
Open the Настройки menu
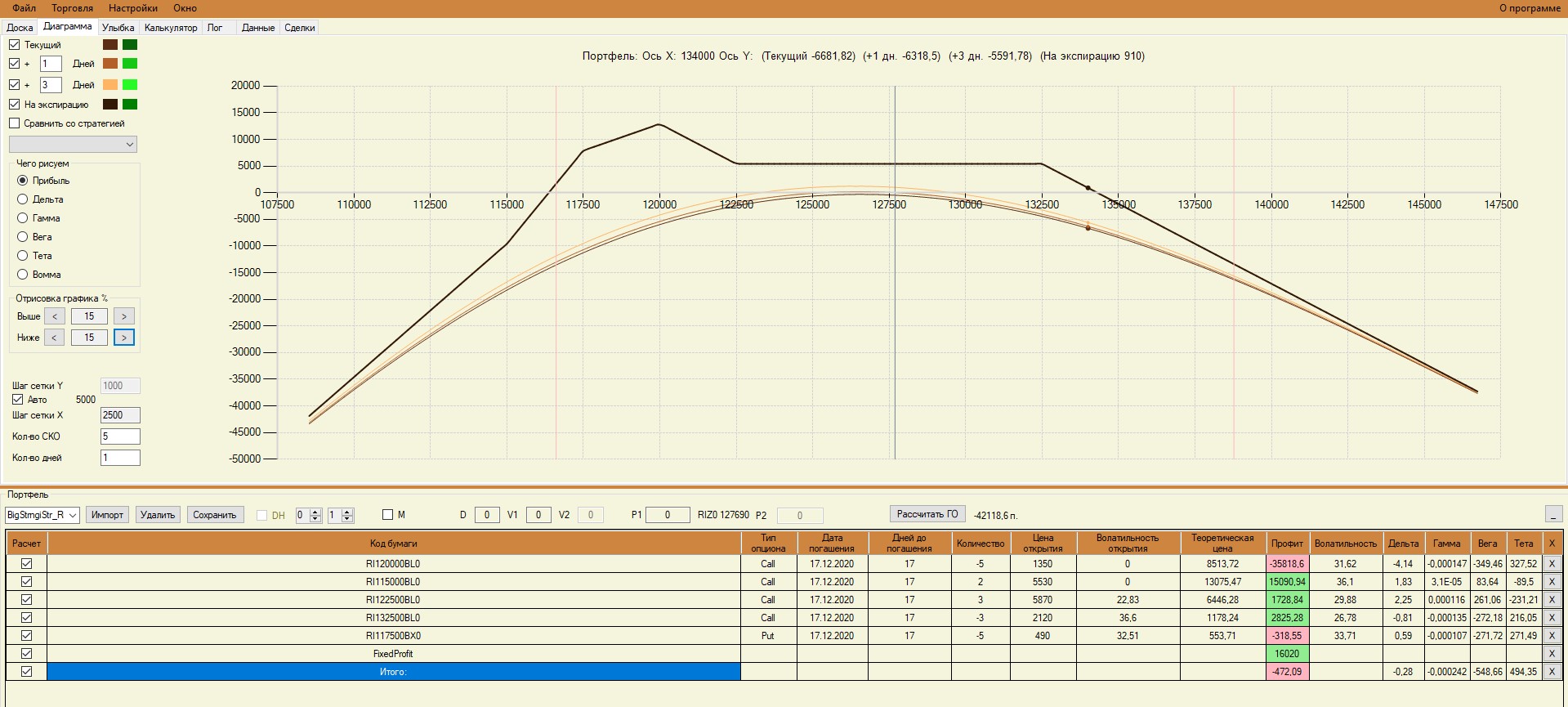point(133,8)
